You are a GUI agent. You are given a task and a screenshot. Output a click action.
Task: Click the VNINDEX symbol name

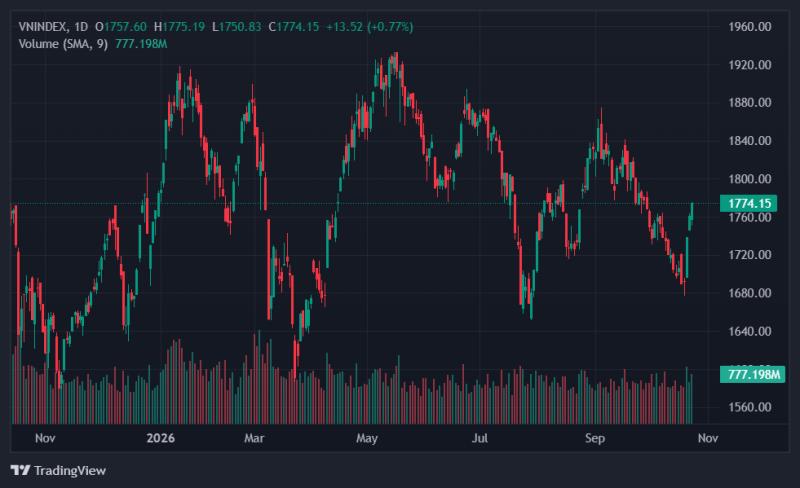pyautogui.click(x=43, y=27)
